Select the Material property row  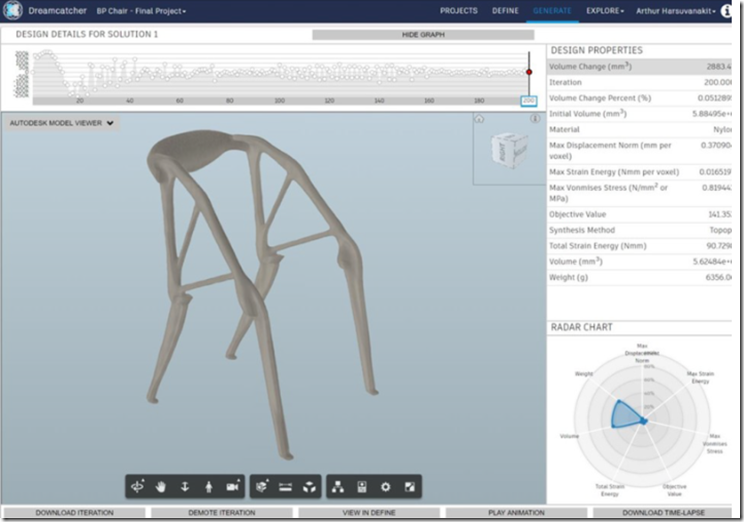point(640,129)
